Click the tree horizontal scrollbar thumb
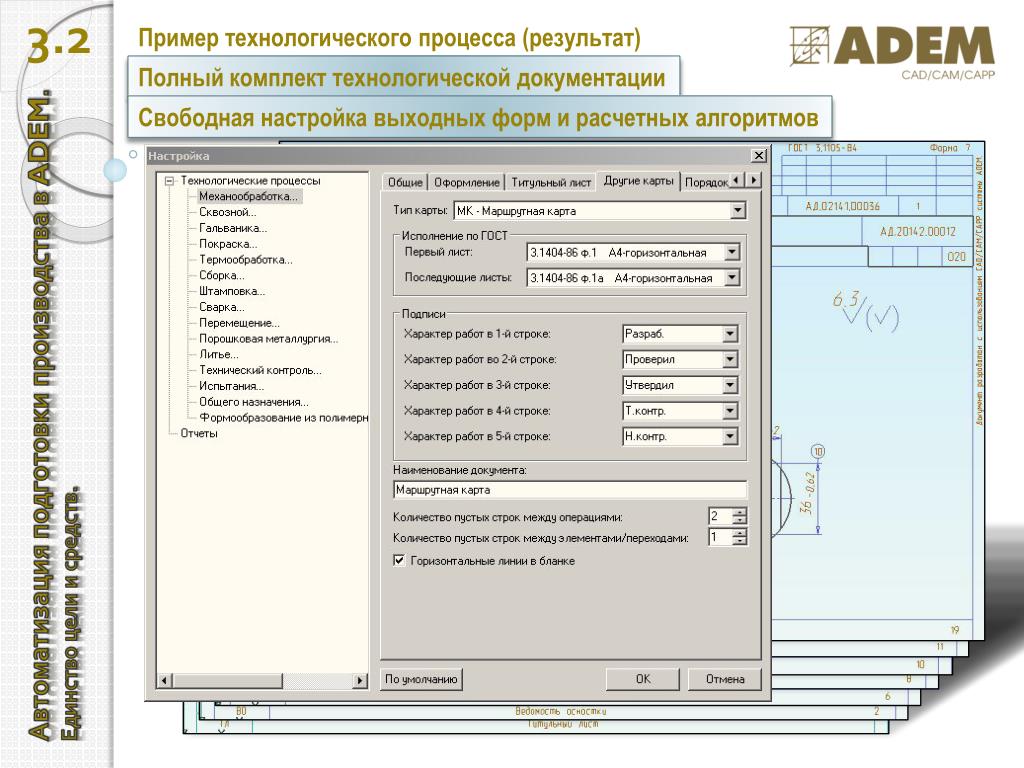 [x=227, y=680]
